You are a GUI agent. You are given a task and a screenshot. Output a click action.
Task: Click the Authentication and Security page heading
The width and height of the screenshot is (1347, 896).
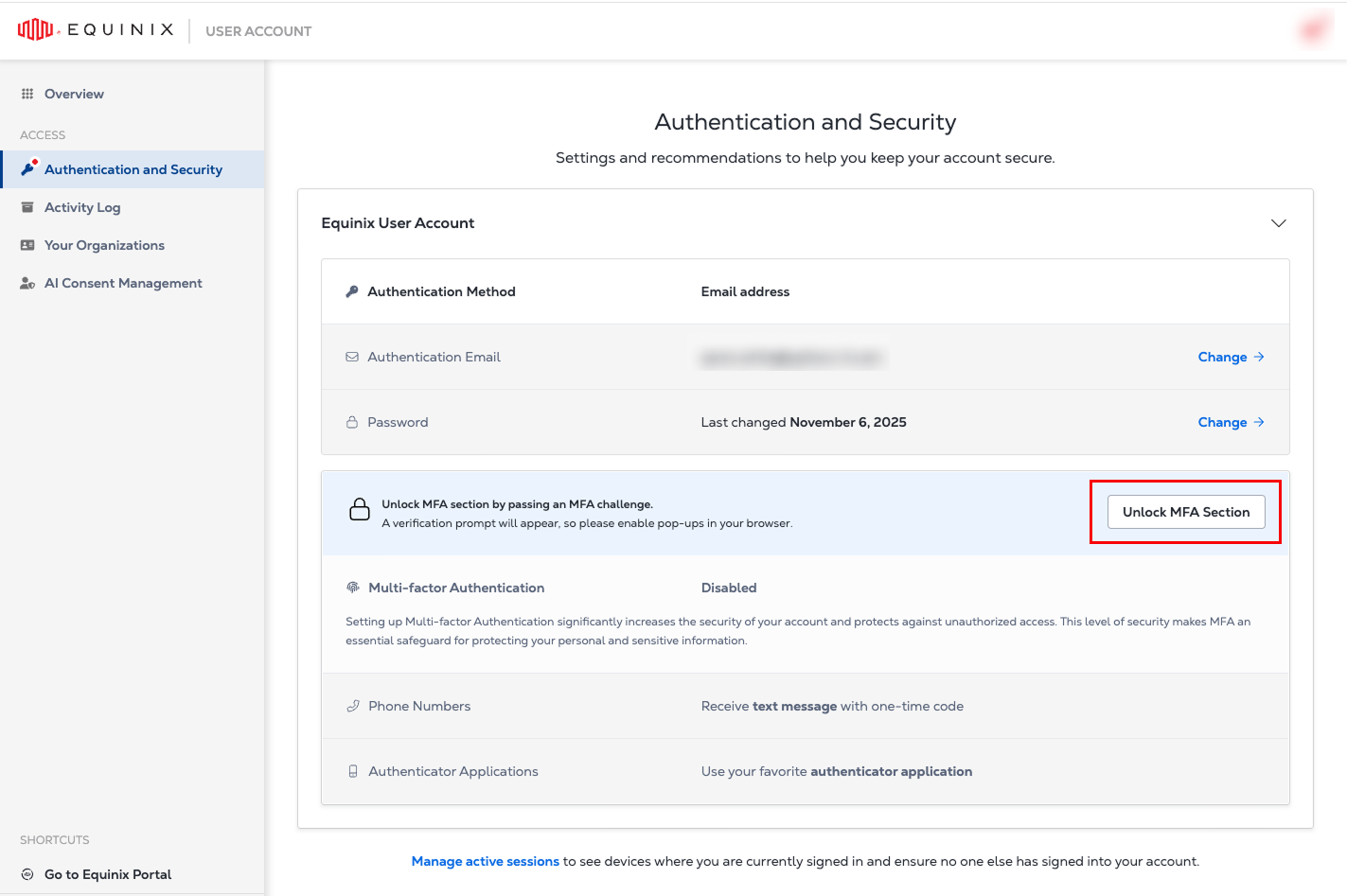coord(806,122)
